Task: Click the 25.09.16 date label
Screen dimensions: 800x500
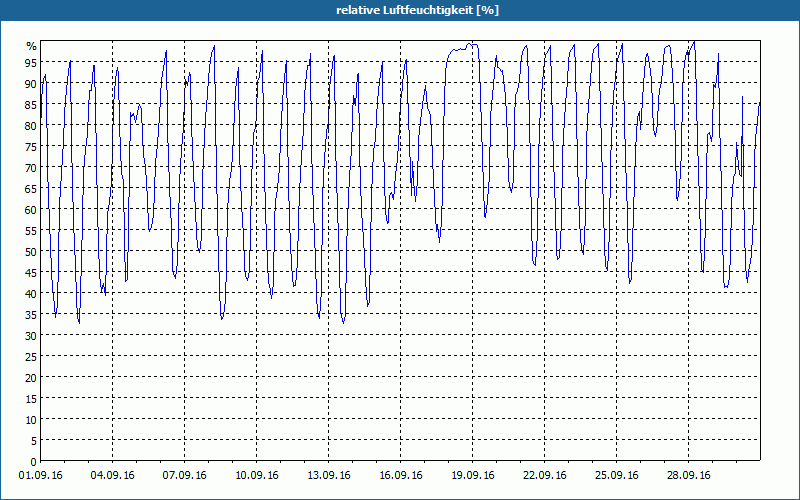Action: [616, 476]
